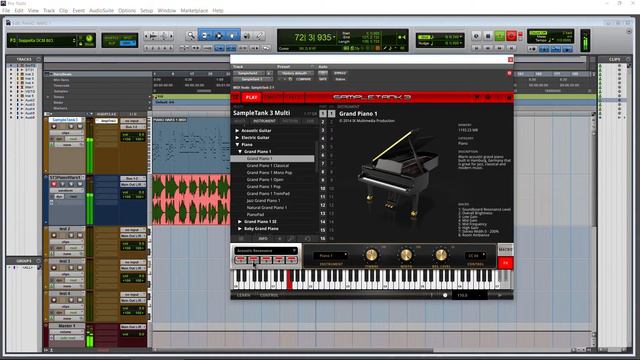Screen dimensions: 640x360
Task: Select part number 2 in parts list
Action: click(x=323, y=122)
